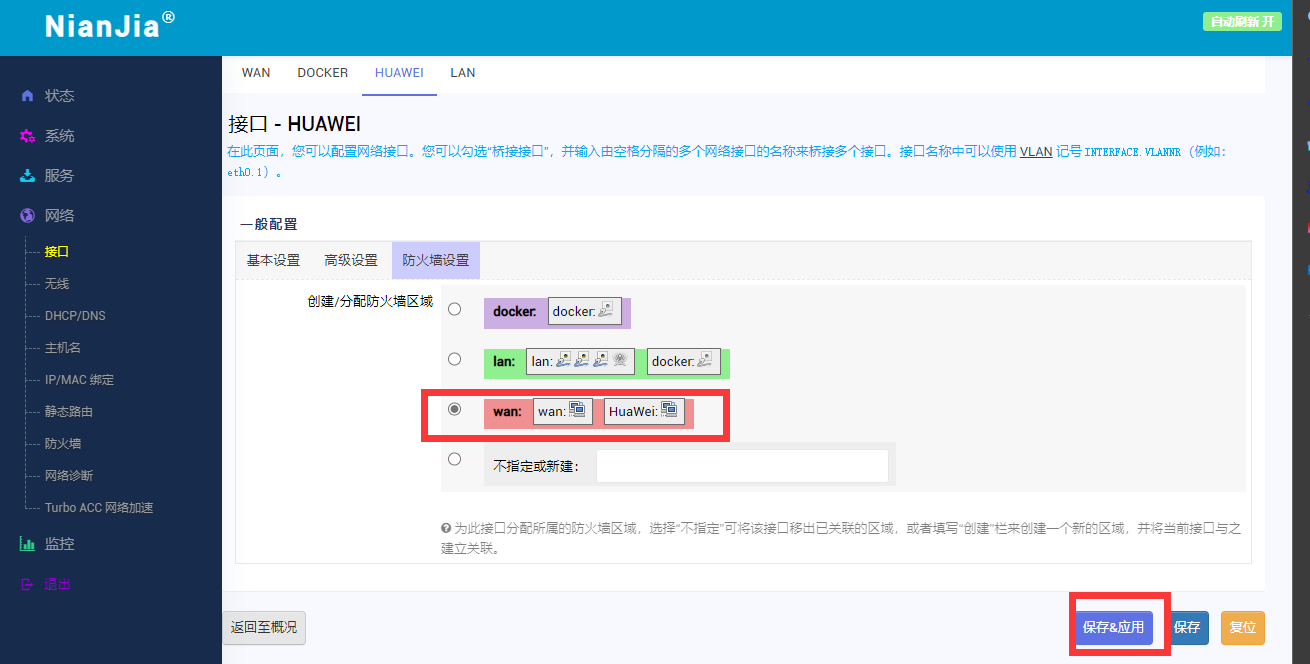Click the 返回至概况 button
This screenshot has height=664, width=1310.
[264, 627]
